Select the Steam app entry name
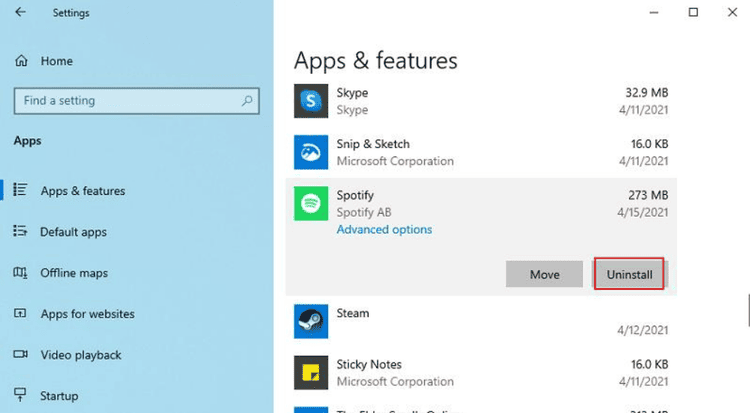The height and width of the screenshot is (413, 750). coord(353,313)
